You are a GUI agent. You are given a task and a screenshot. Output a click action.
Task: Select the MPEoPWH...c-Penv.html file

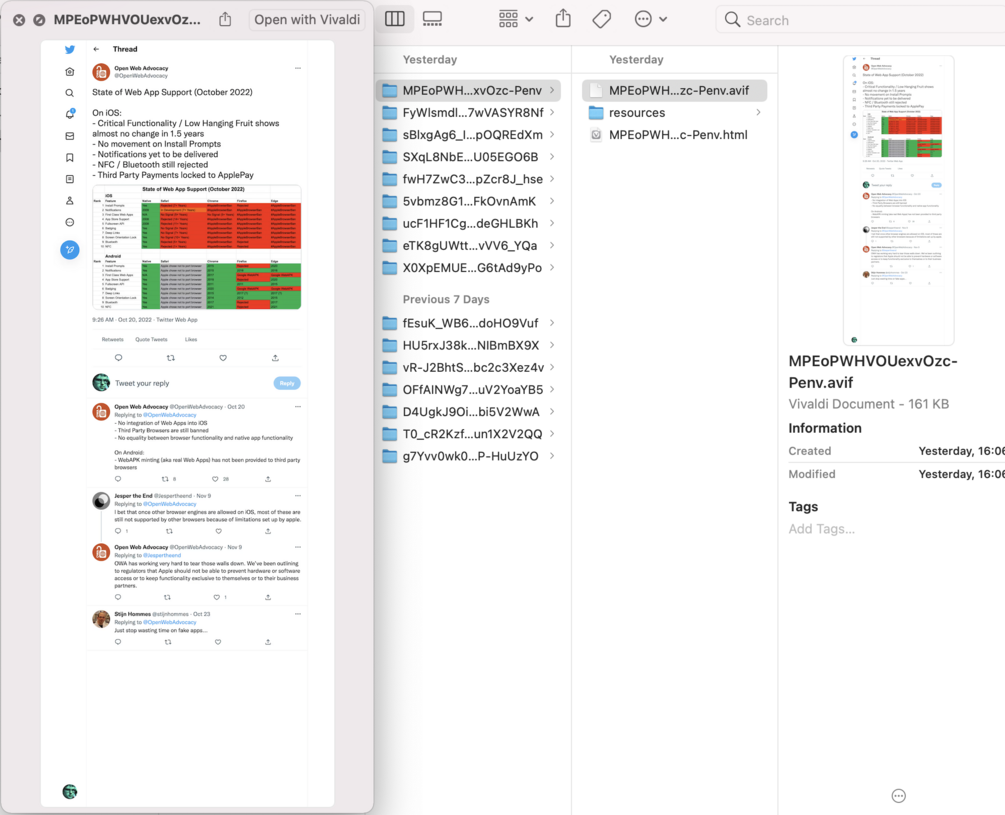coord(675,135)
